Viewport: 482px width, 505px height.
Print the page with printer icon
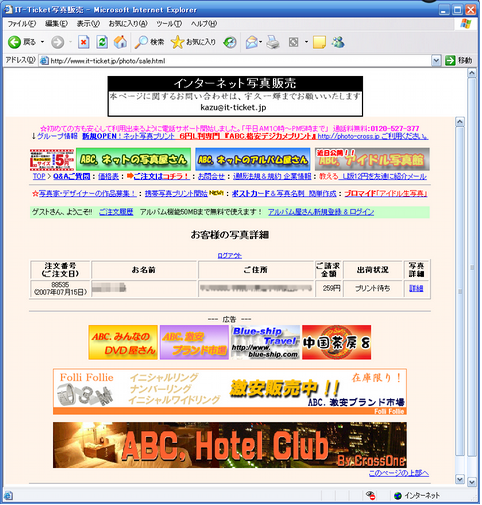click(273, 42)
